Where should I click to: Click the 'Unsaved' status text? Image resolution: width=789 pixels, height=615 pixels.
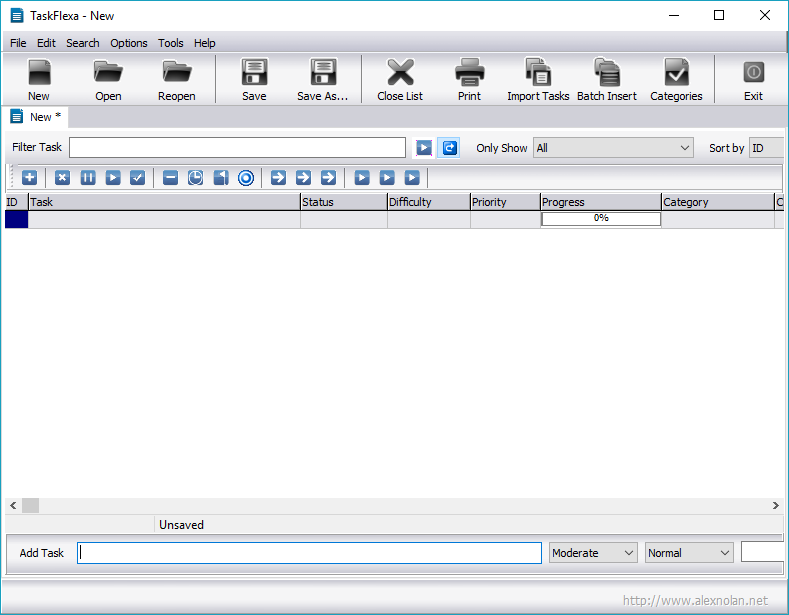click(x=181, y=525)
